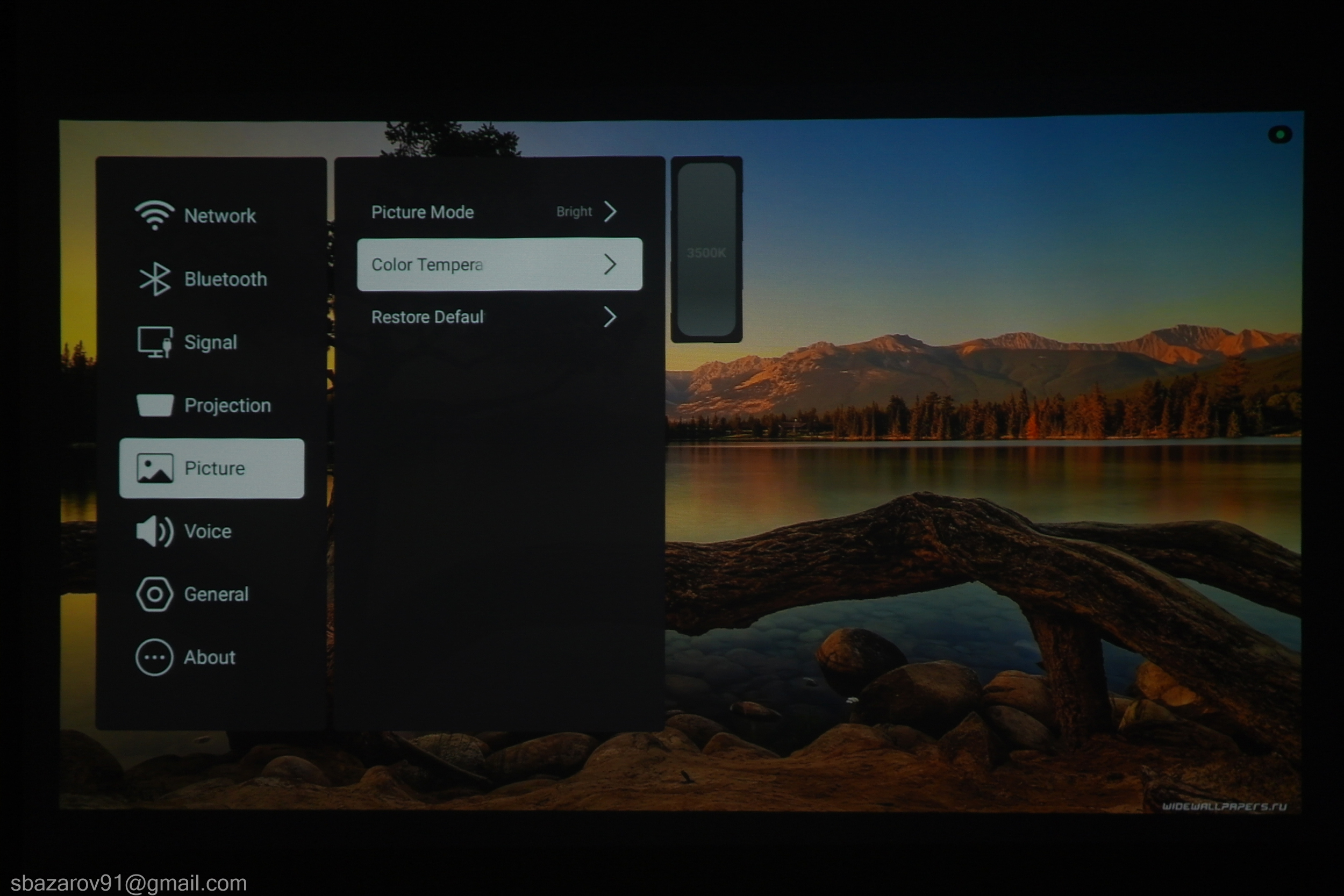Click the Picture image icon
1344x896 pixels.
154,468
